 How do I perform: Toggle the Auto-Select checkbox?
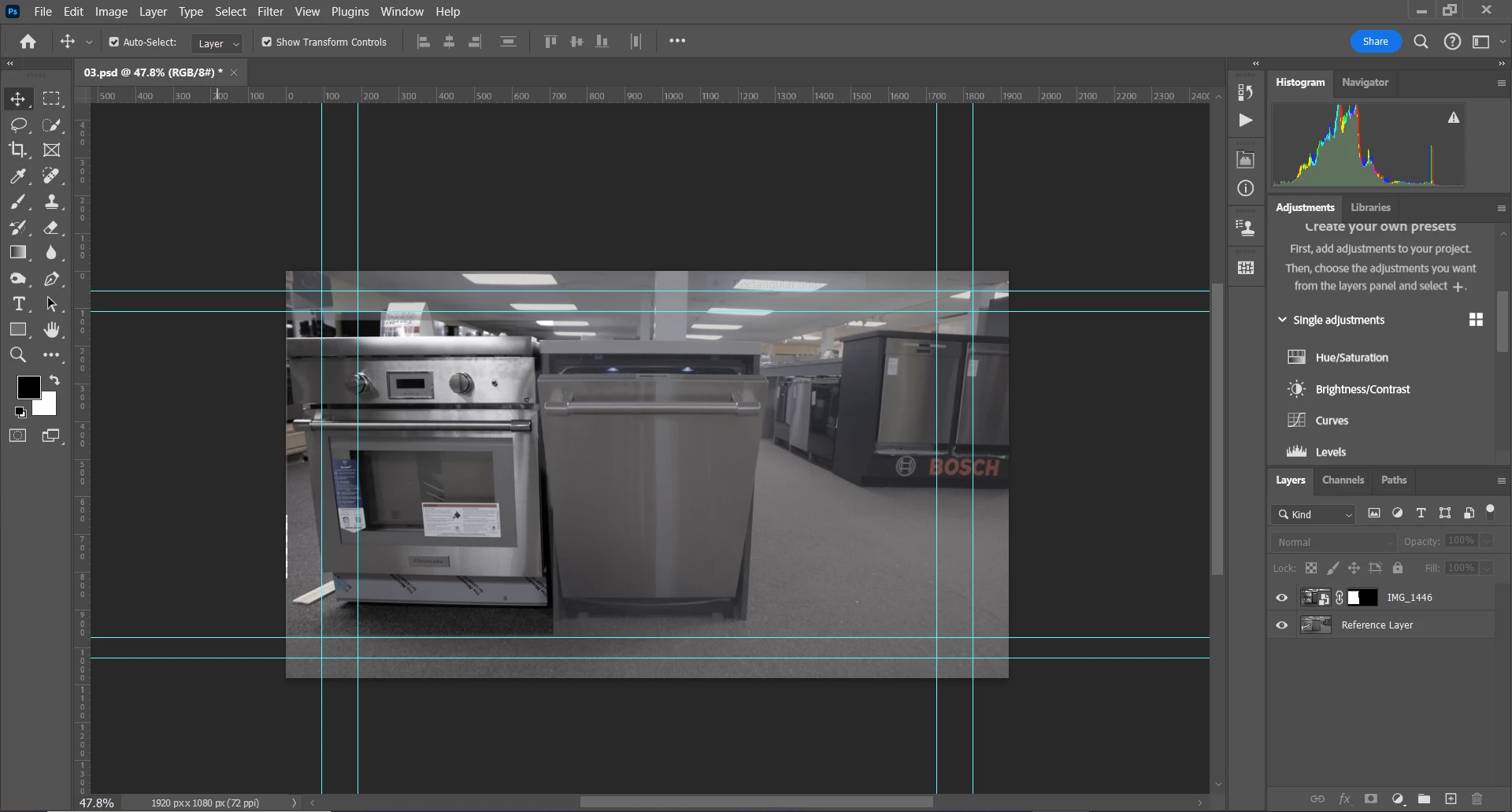114,42
